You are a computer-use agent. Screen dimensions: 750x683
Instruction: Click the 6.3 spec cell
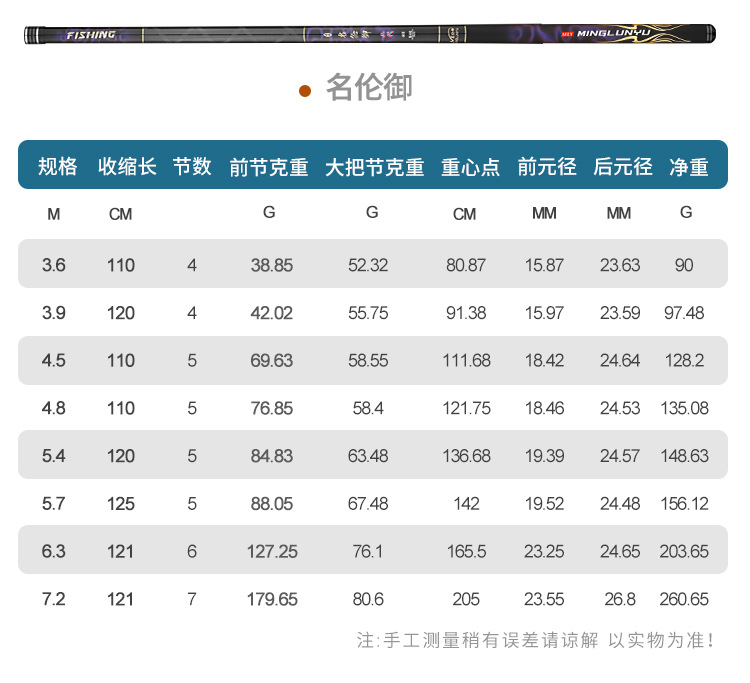click(x=54, y=551)
